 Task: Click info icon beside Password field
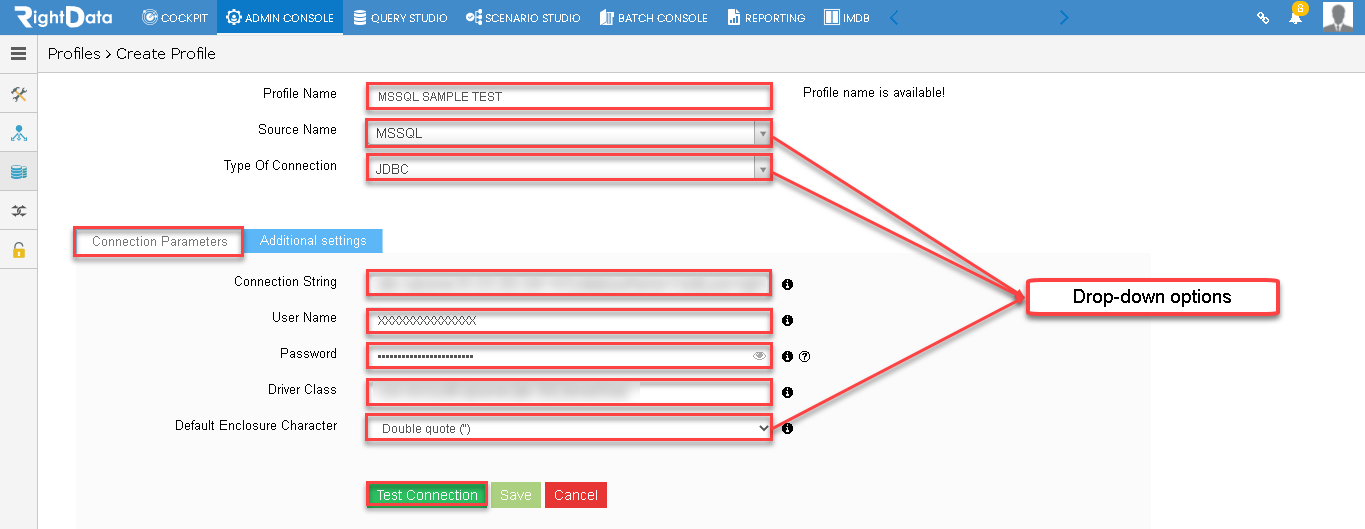pyautogui.click(x=787, y=356)
